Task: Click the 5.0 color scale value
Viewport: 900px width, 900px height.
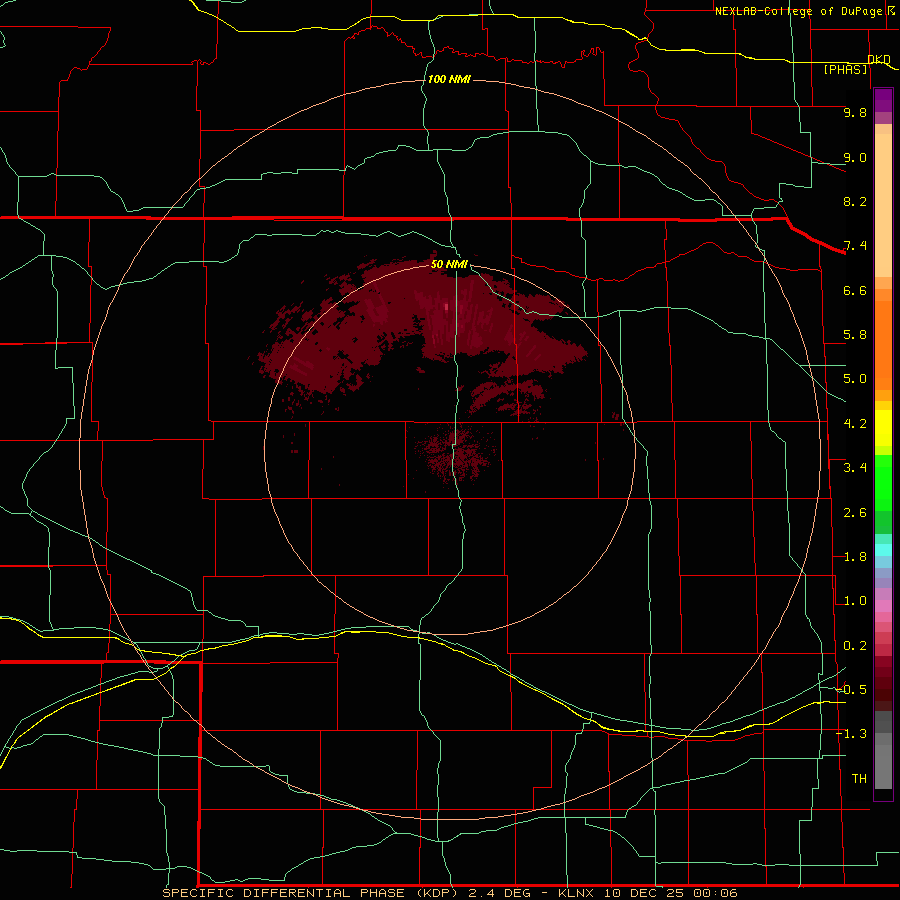Action: tap(855, 379)
